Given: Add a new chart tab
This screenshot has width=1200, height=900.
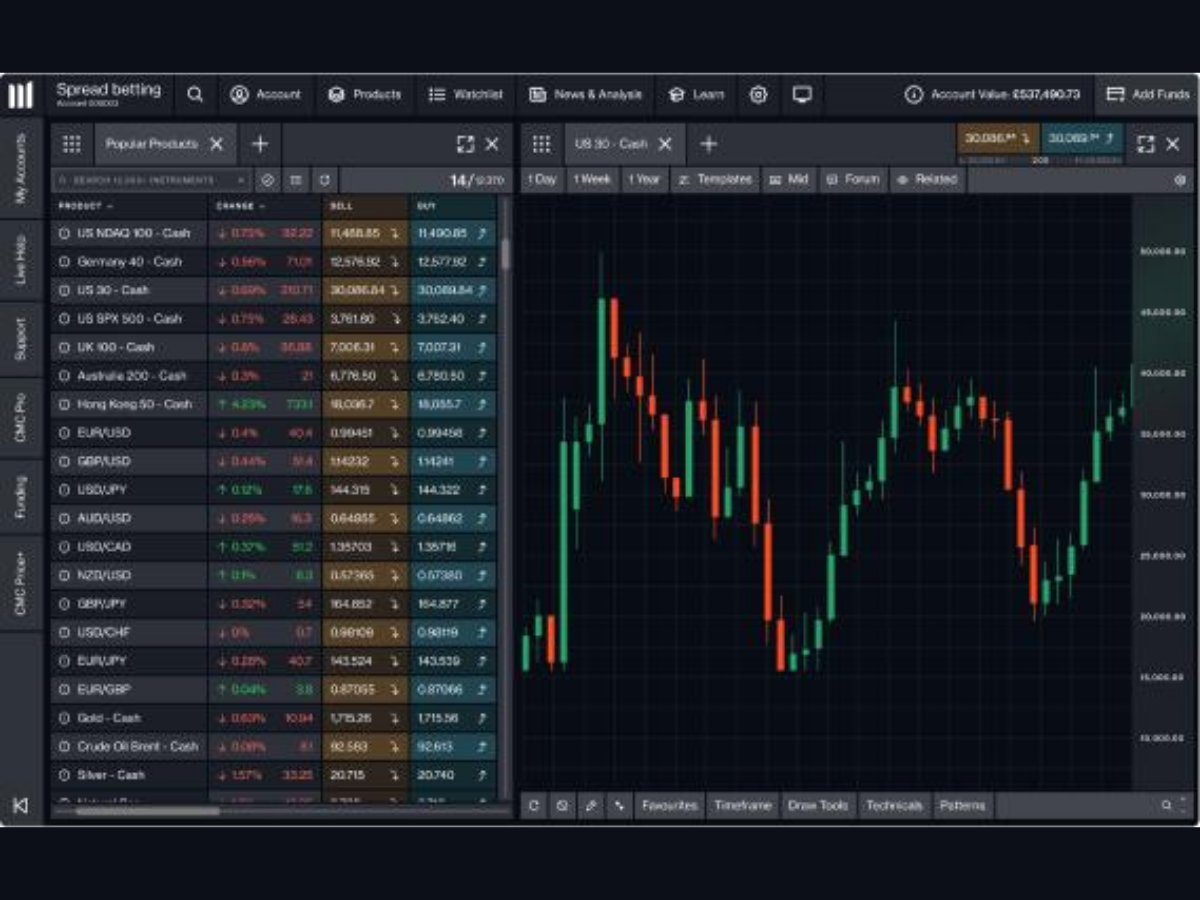Looking at the screenshot, I should pos(708,144).
